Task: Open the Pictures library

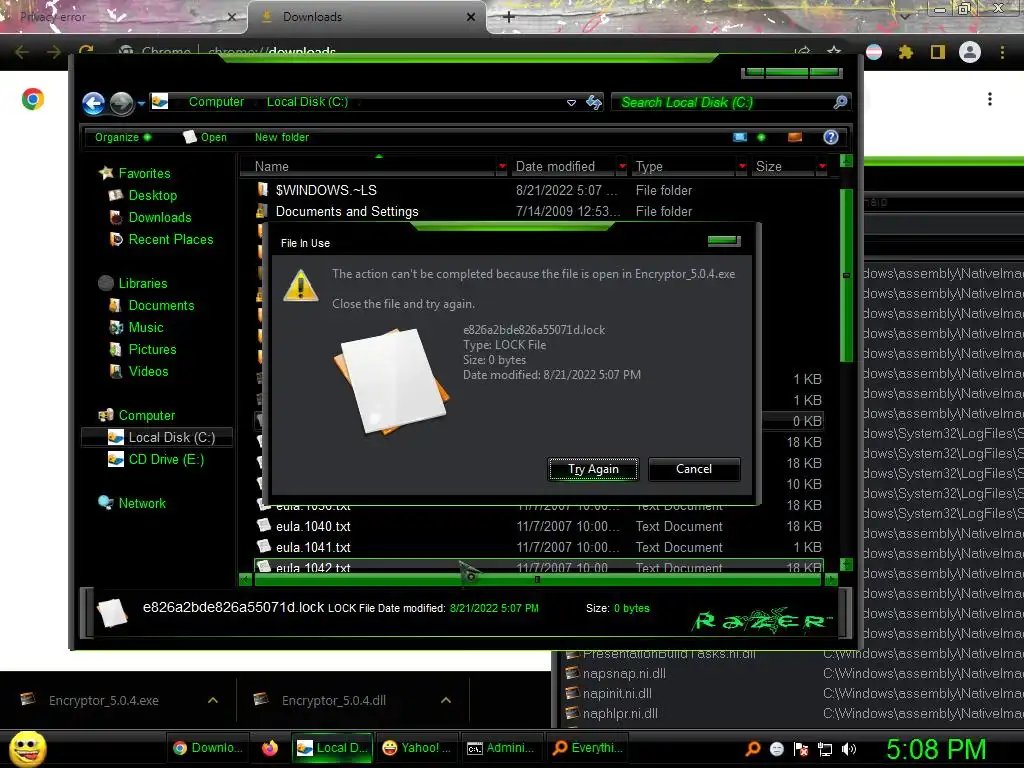Action: tap(152, 349)
